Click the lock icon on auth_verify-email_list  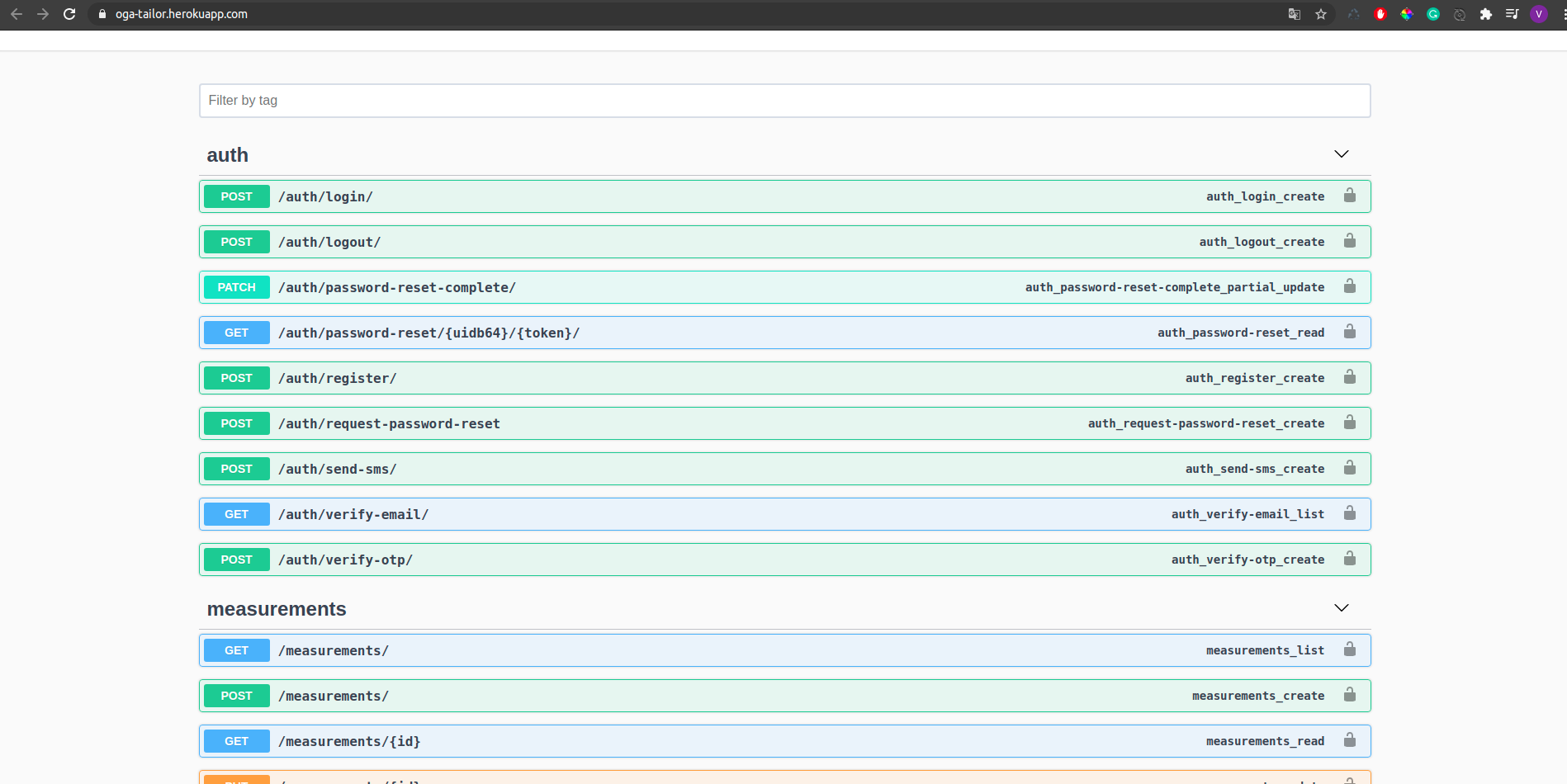[x=1350, y=513]
